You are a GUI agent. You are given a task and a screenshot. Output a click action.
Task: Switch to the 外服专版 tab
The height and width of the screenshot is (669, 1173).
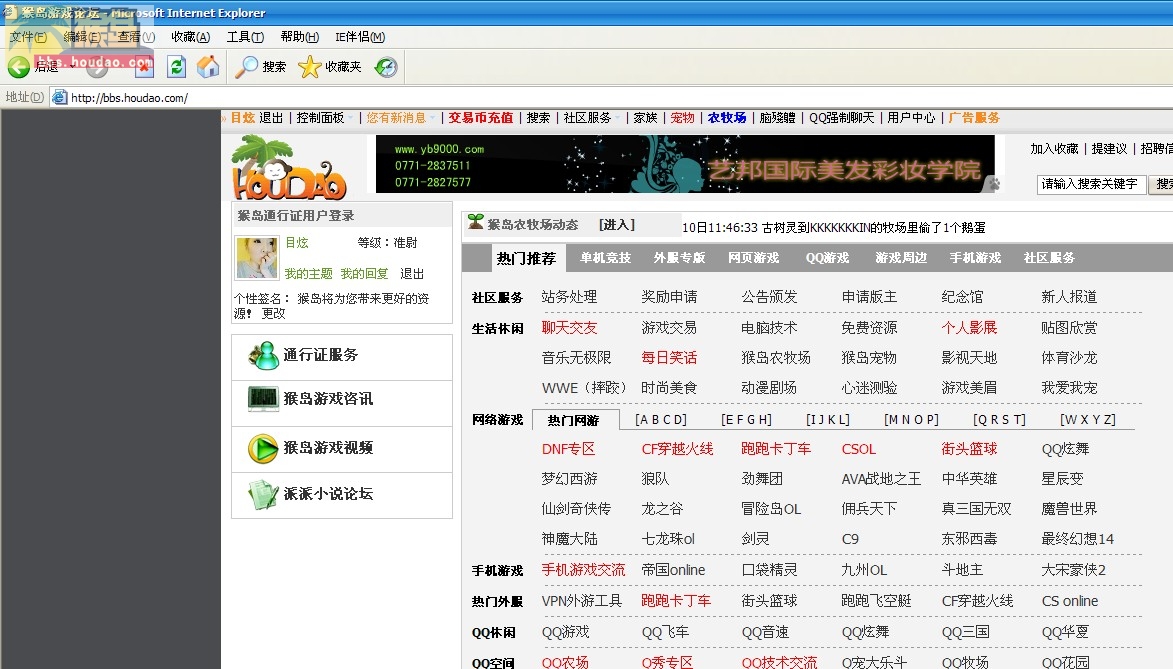coord(679,258)
